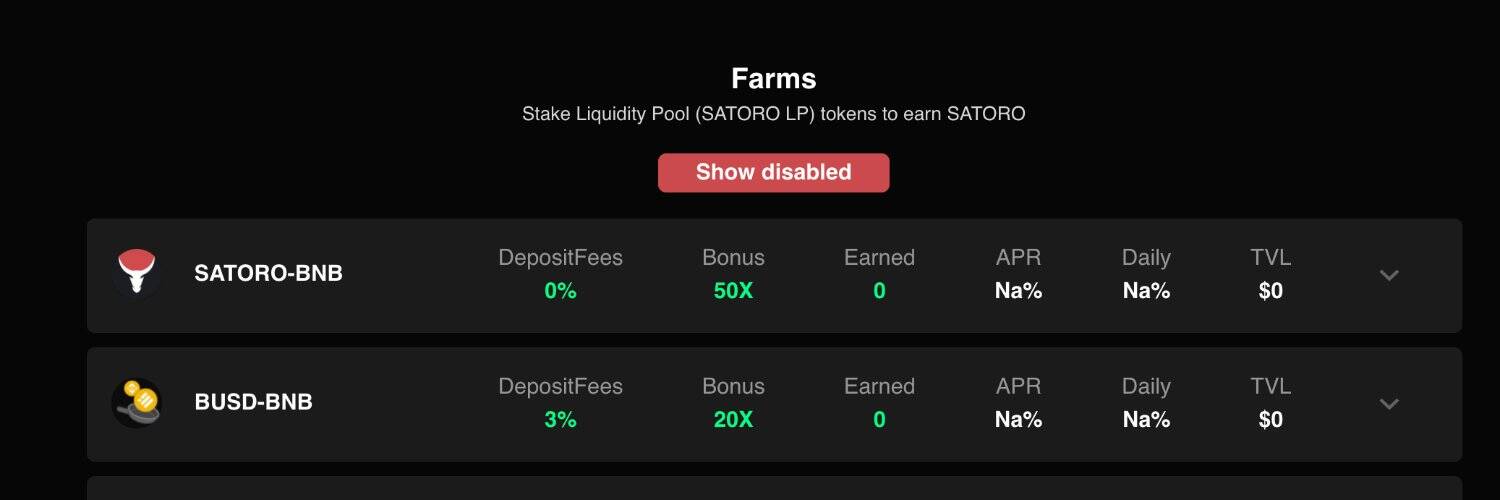Click the Earned amount in SATORO-BNB row

(879, 291)
